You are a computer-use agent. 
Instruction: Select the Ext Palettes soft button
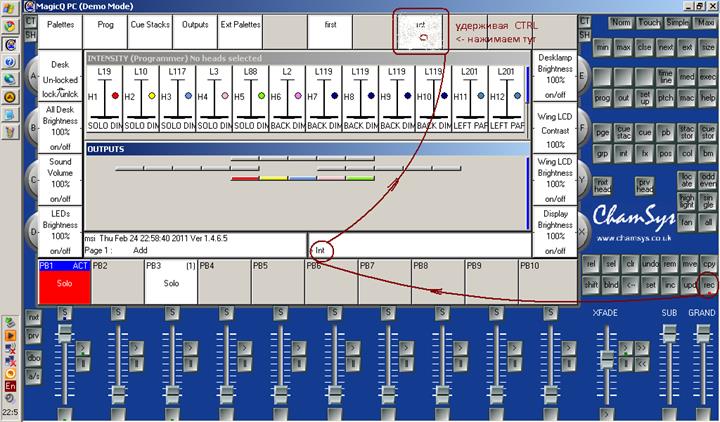click(240, 32)
